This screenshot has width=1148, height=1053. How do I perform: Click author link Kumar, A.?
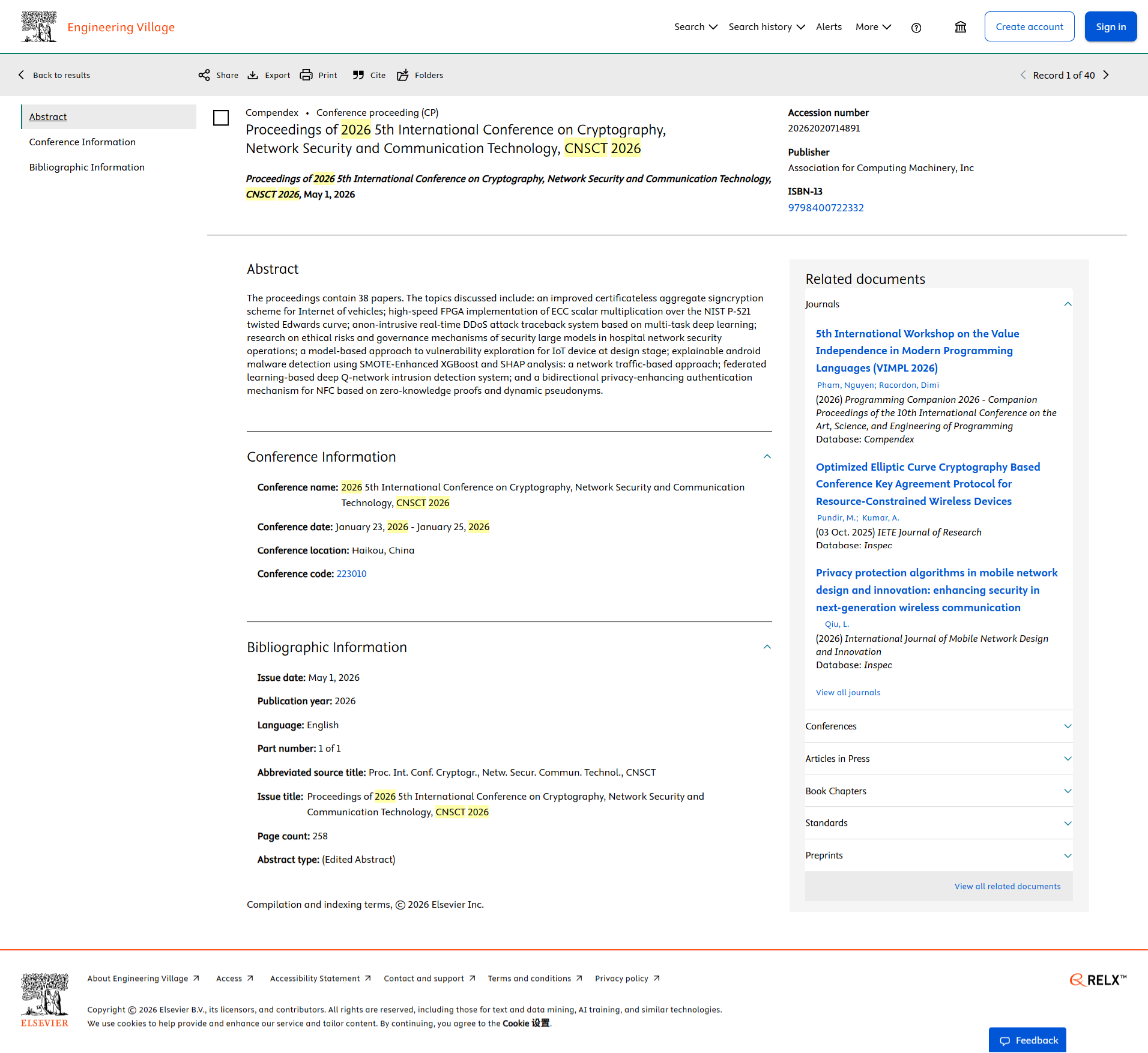880,518
